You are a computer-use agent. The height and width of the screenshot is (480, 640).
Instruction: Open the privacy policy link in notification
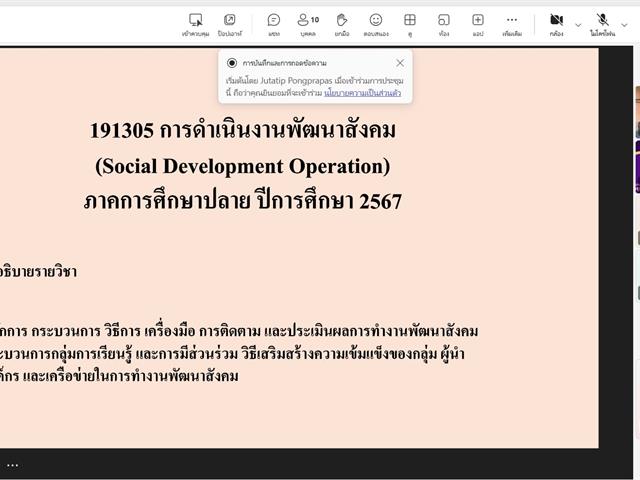(362, 93)
